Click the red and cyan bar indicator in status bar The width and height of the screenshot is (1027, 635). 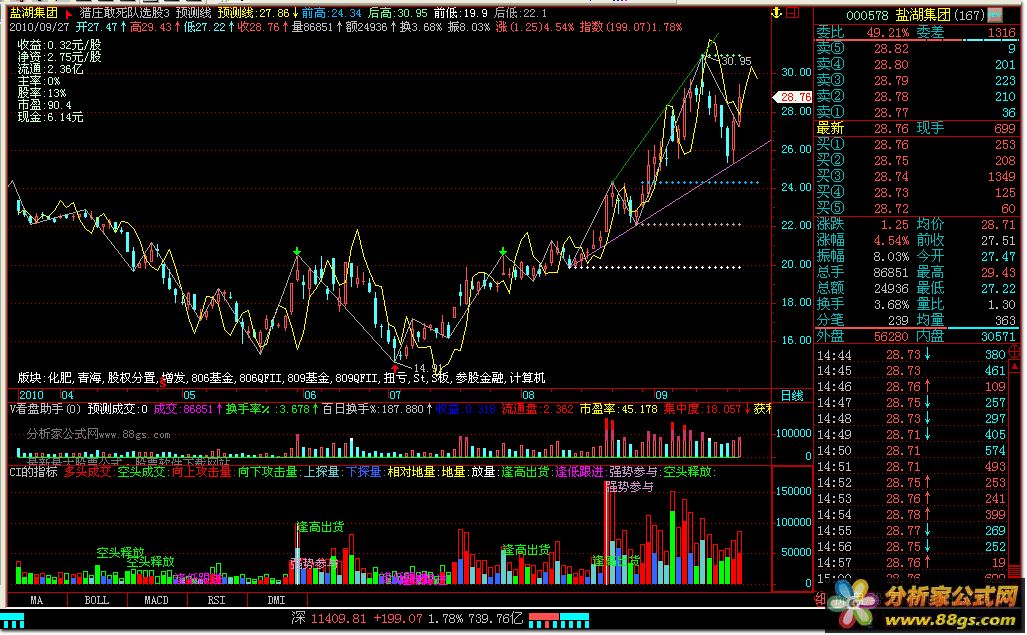tap(559, 620)
